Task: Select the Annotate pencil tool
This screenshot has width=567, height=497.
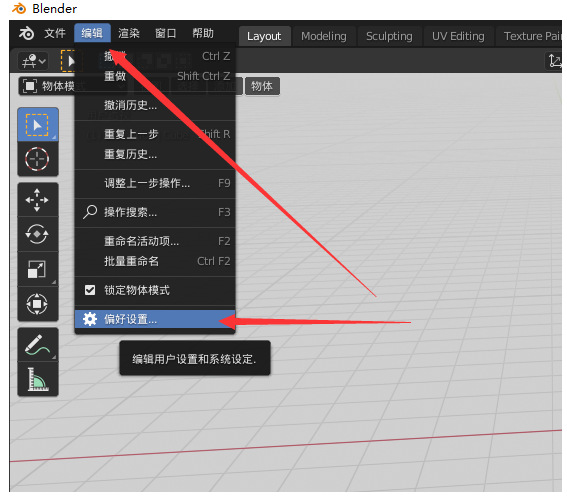Action: click(38, 345)
